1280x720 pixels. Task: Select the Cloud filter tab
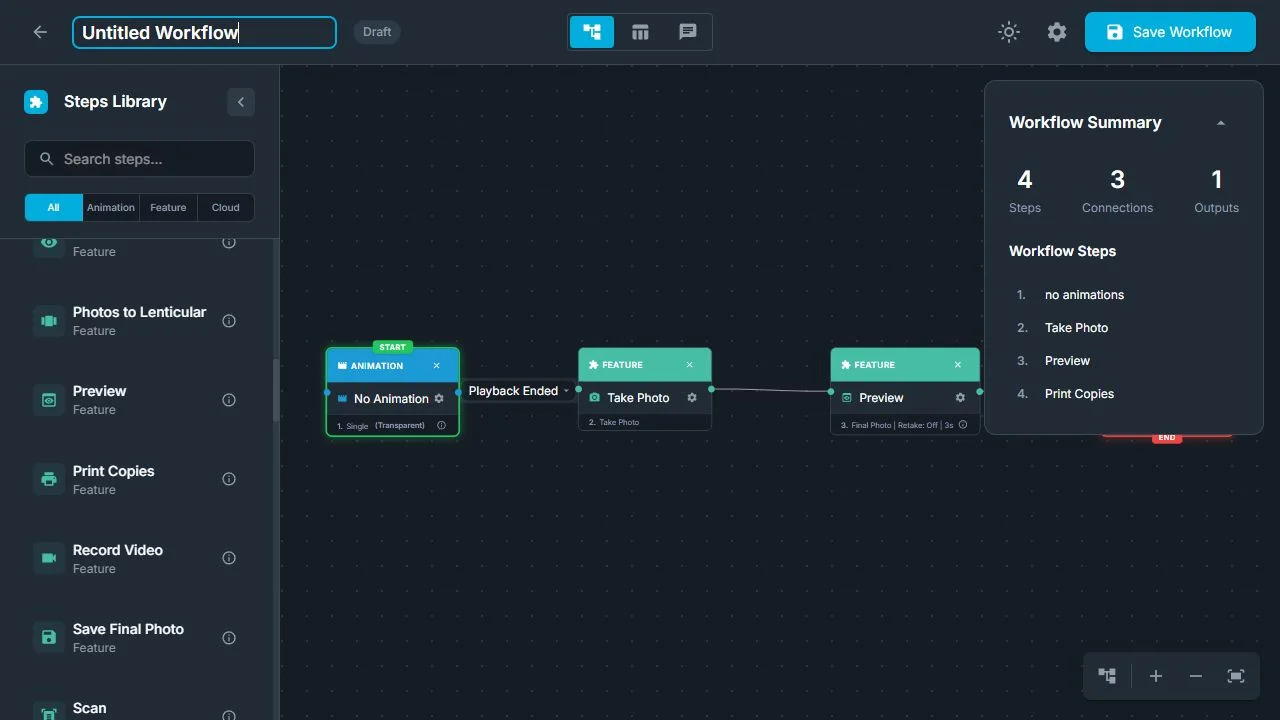coord(226,208)
